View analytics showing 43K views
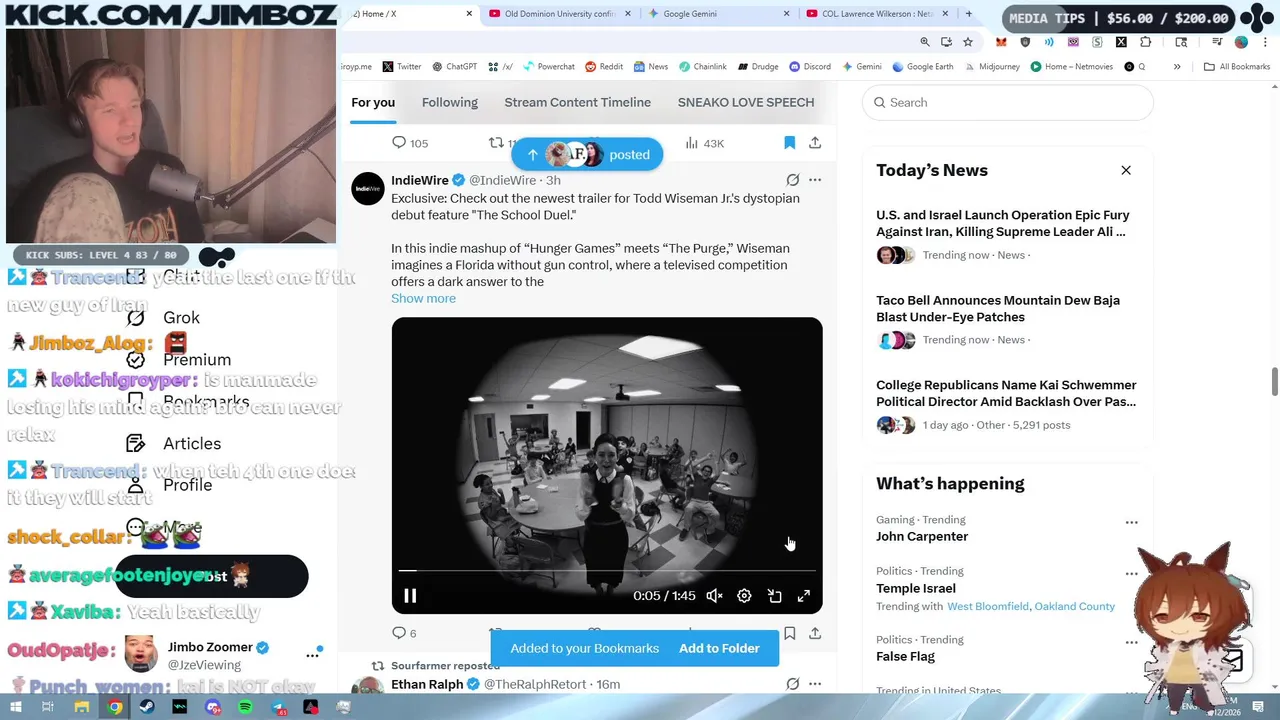 coord(704,143)
